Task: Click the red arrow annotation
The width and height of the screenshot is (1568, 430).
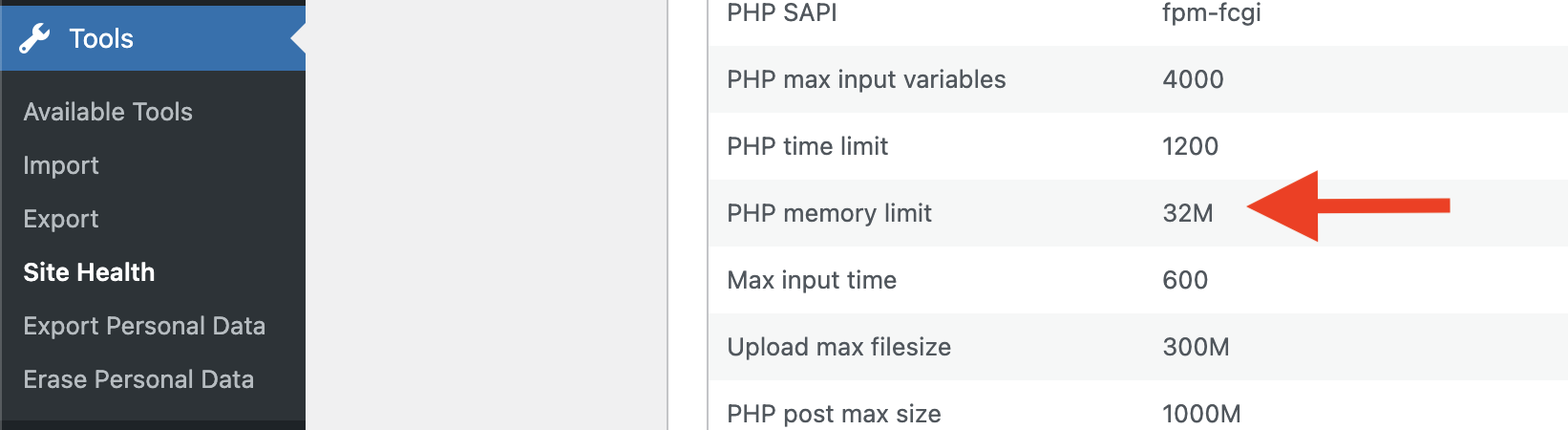Action: (1348, 205)
